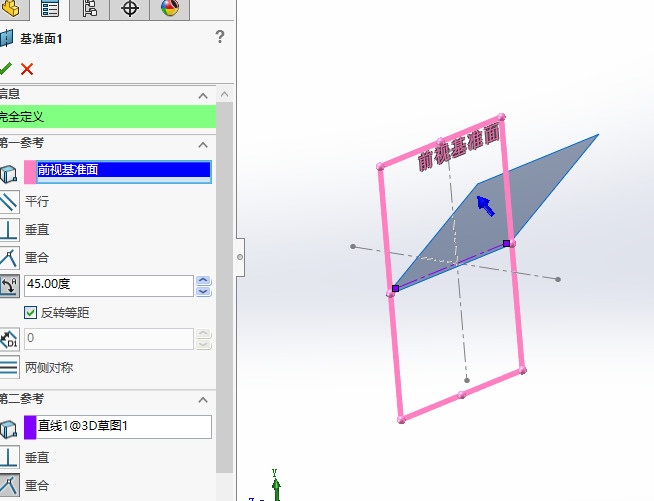Image resolution: width=654 pixels, height=501 pixels.
Task: Collapse the 信息 message section
Action: coord(203,95)
